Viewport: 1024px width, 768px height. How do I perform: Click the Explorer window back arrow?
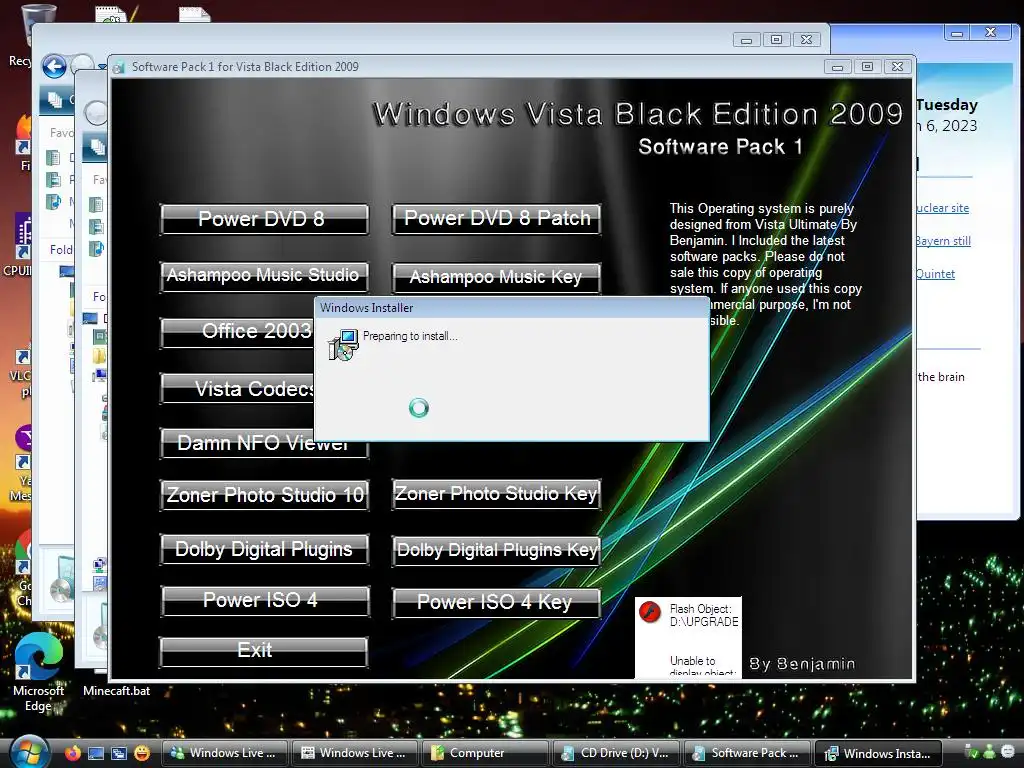point(54,66)
